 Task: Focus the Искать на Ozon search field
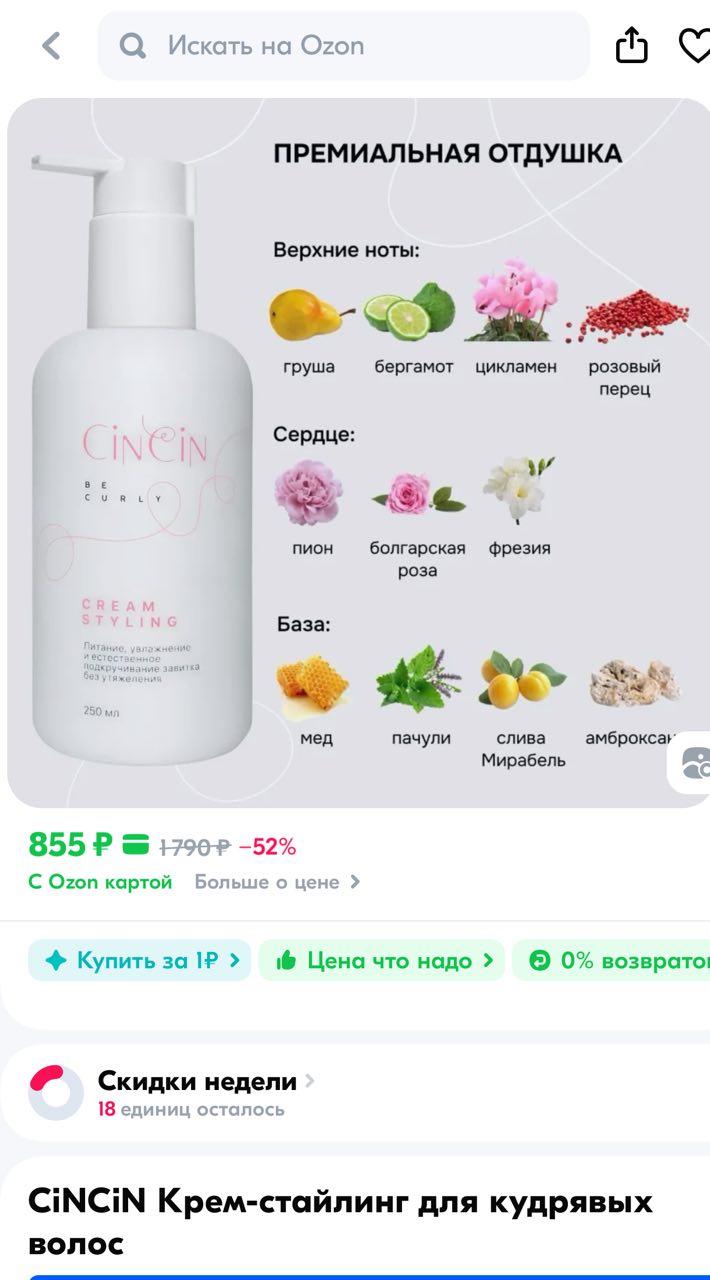click(x=344, y=46)
